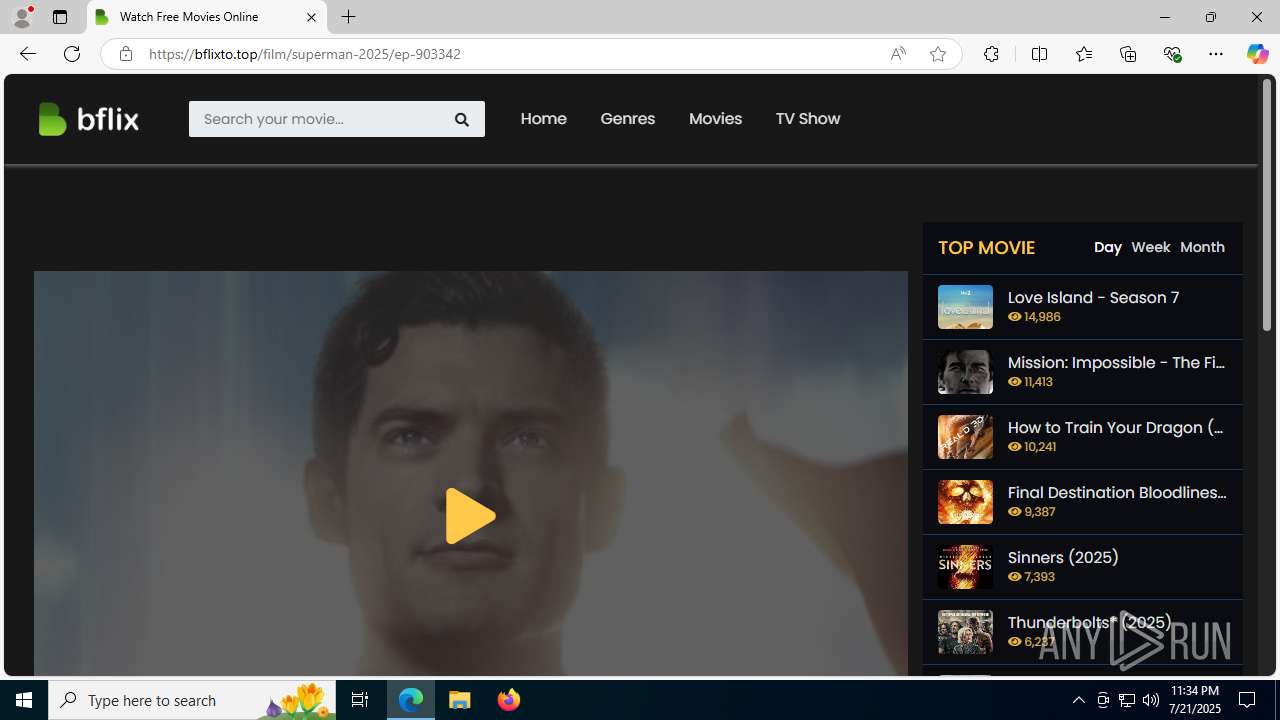Open the volume control
The image size is (1280, 720).
click(x=1151, y=700)
